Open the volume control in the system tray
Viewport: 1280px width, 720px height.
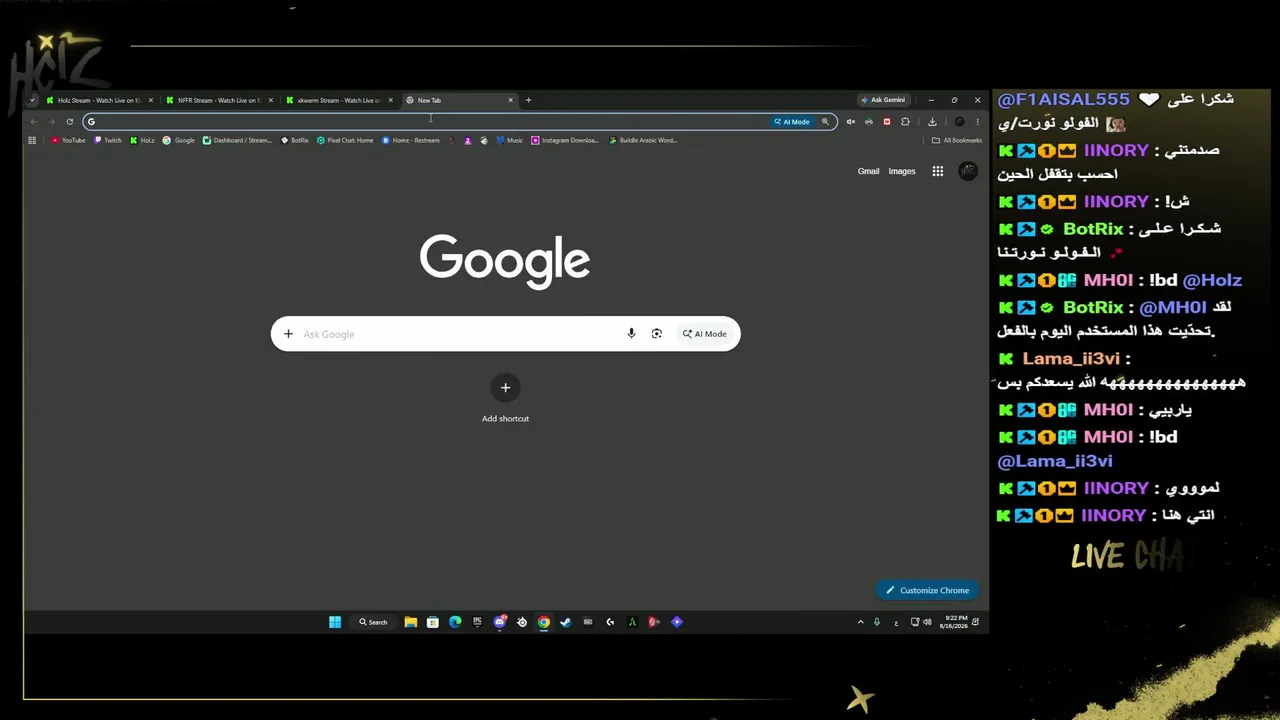[927, 622]
